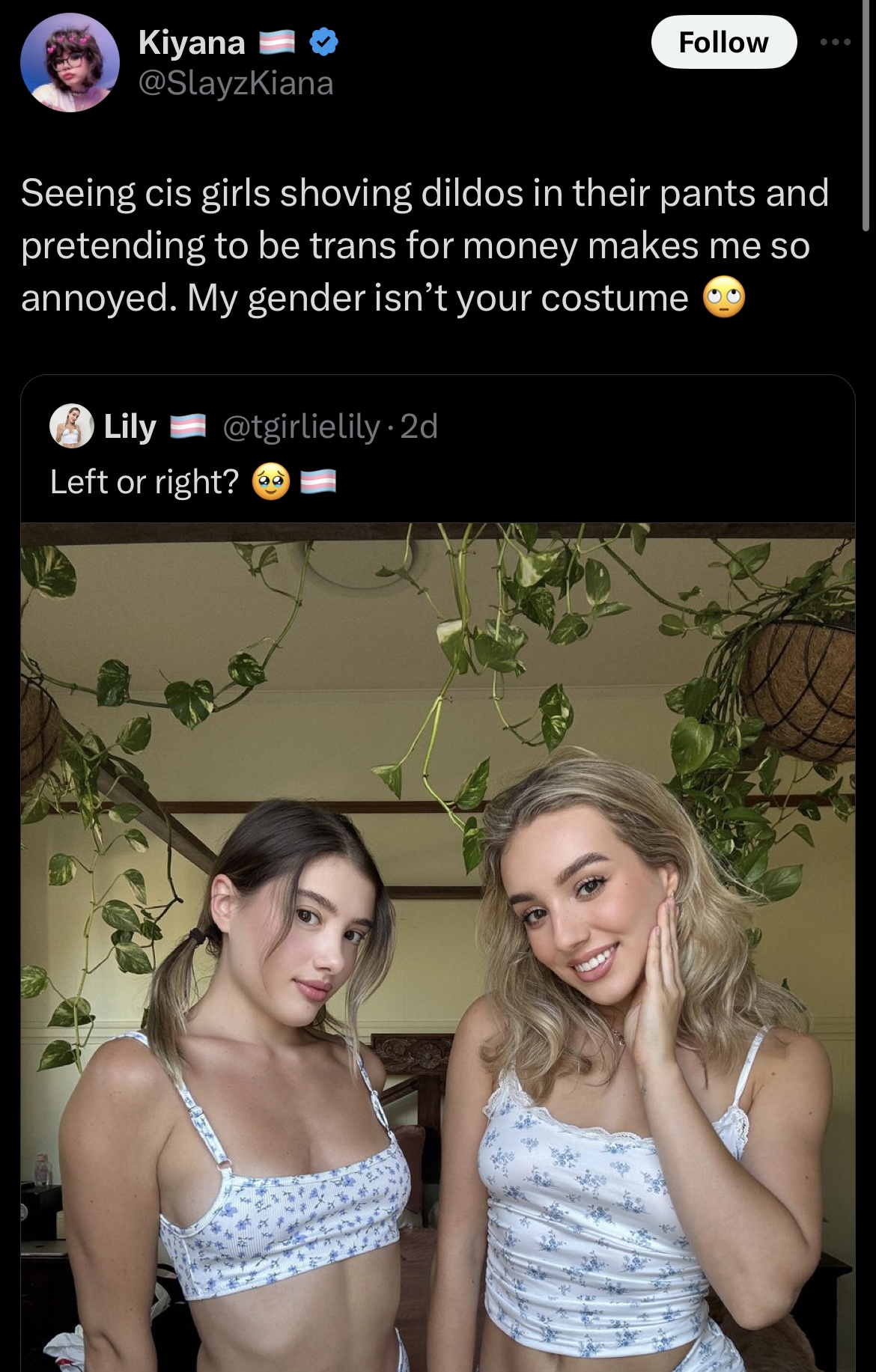
Task: Click the Follow button
Action: click(723, 42)
